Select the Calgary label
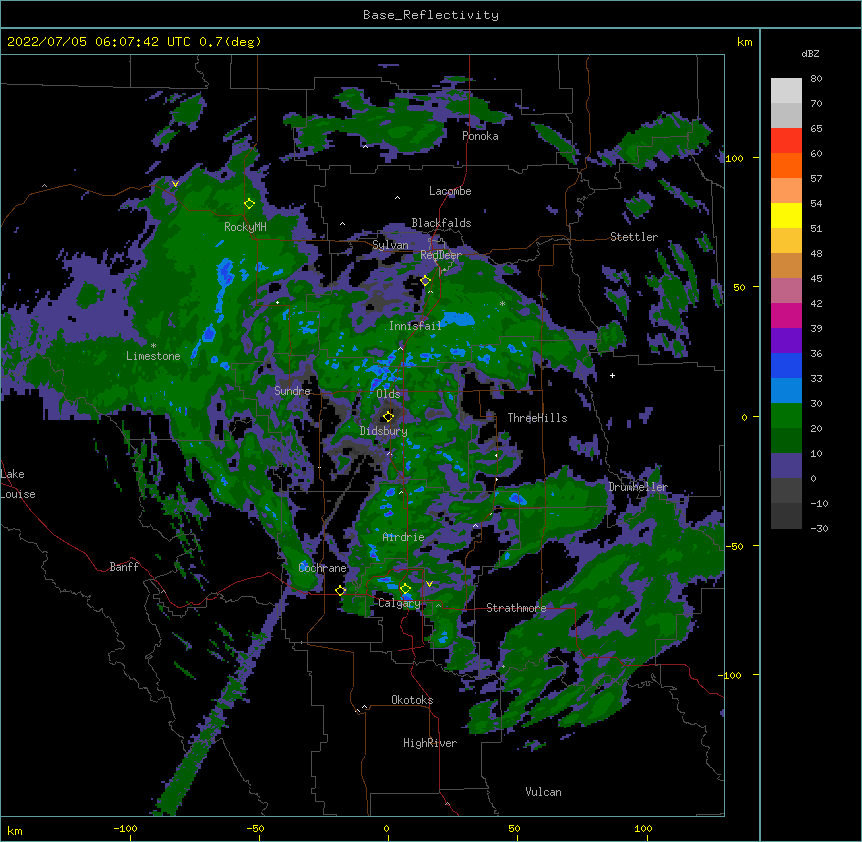Screen dimensions: 862x842 click(399, 603)
